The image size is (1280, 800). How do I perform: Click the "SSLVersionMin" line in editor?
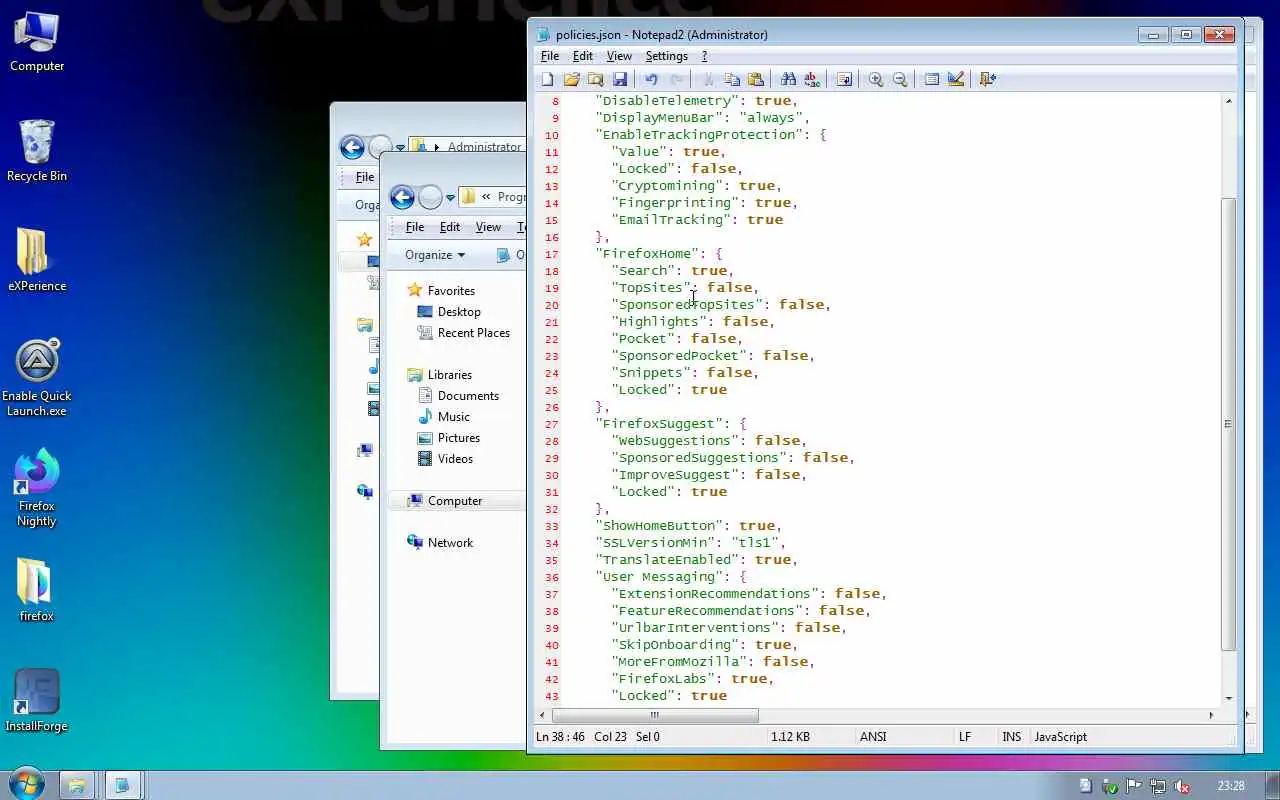pyautogui.click(x=692, y=543)
